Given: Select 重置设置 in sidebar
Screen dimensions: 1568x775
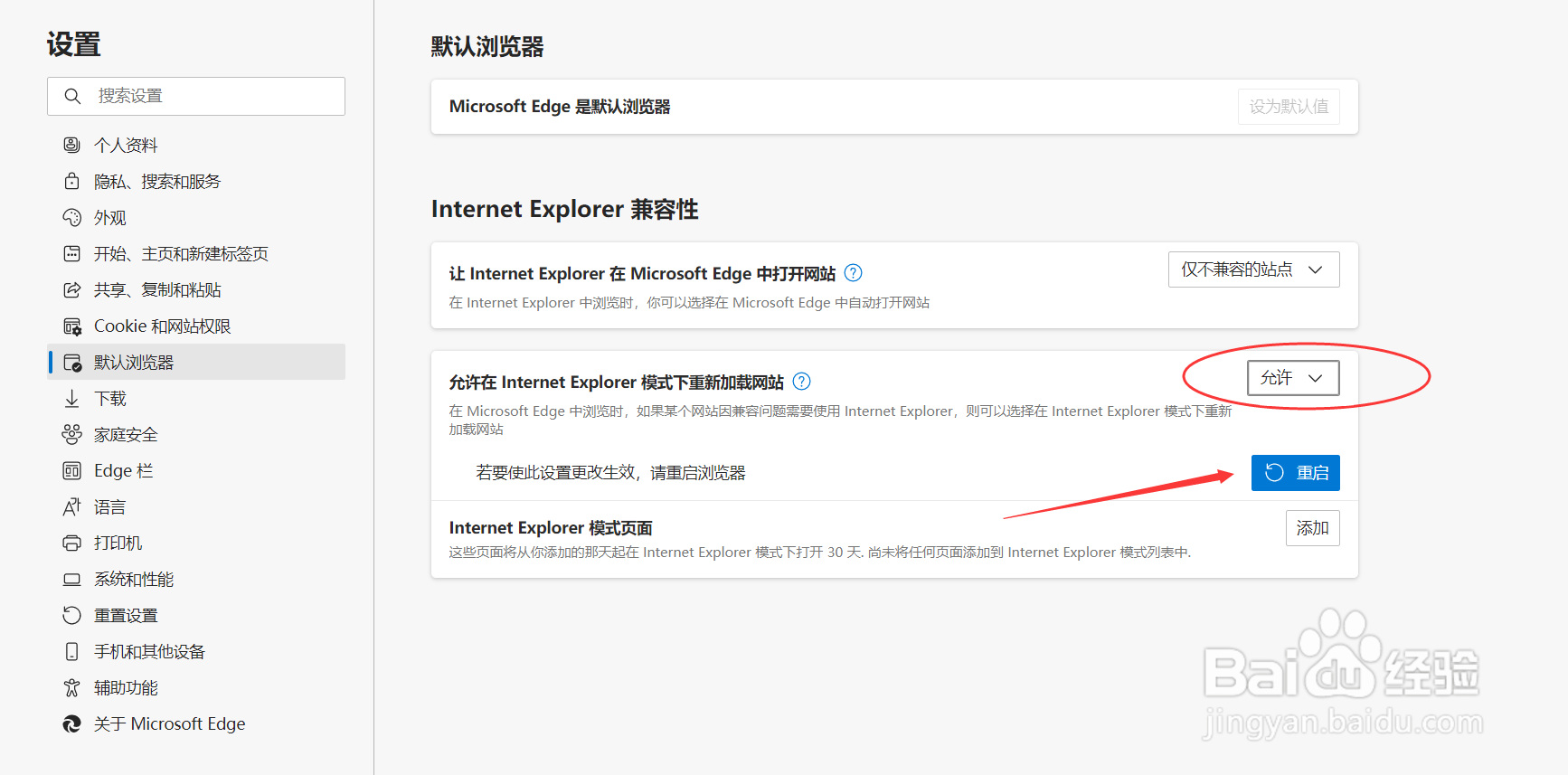Looking at the screenshot, I should pos(196,615).
